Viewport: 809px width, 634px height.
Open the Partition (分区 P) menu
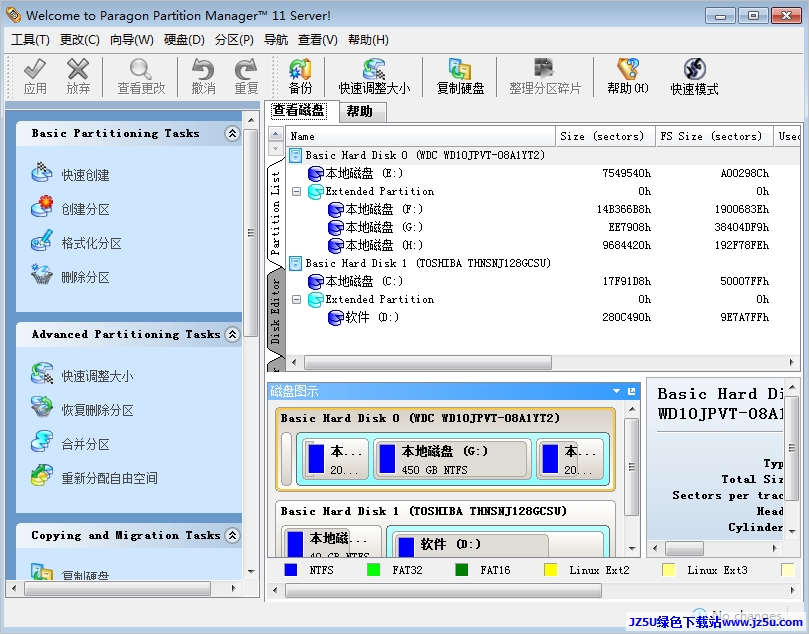pyautogui.click(x=234, y=40)
